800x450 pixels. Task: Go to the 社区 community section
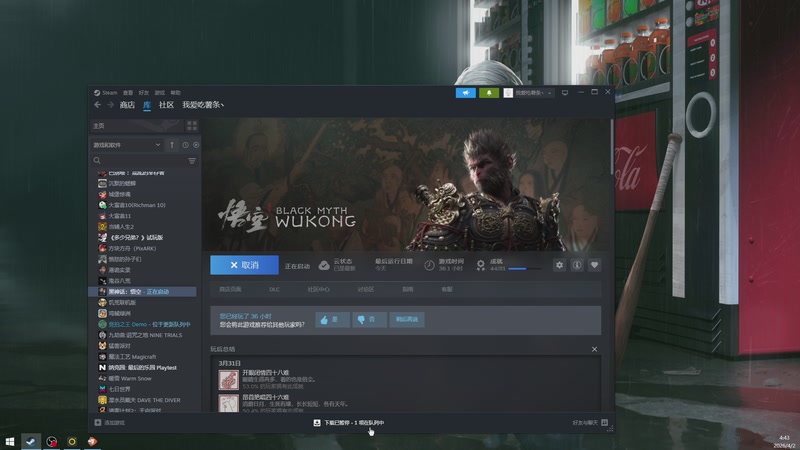tap(166, 105)
